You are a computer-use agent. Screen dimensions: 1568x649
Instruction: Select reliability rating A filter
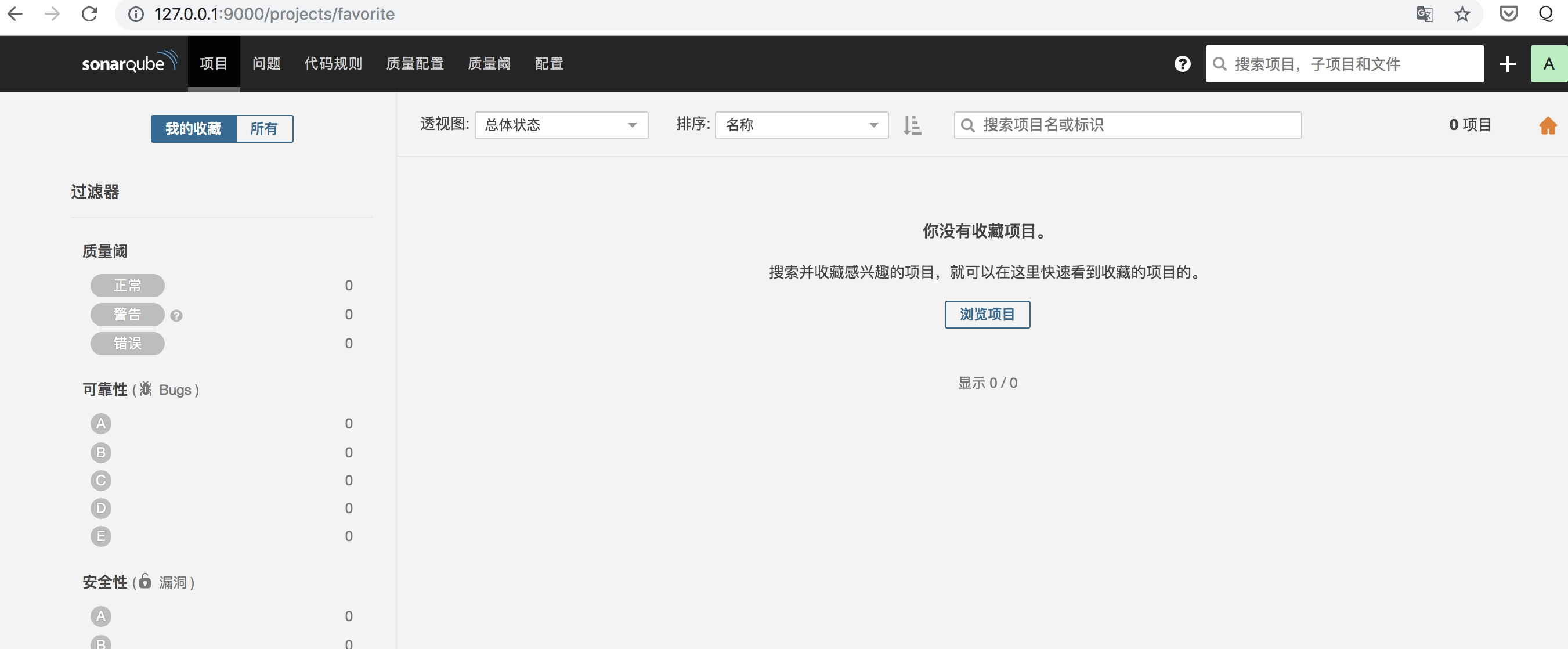101,423
